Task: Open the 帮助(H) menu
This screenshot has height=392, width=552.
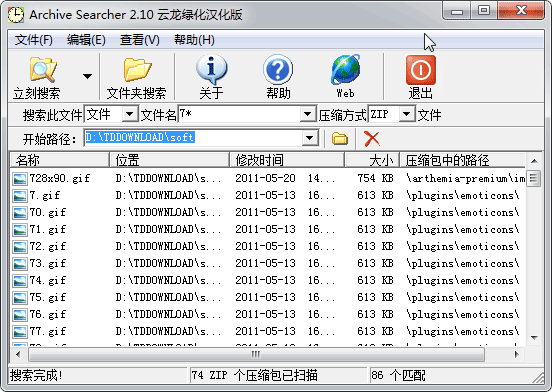Action: [x=194, y=40]
